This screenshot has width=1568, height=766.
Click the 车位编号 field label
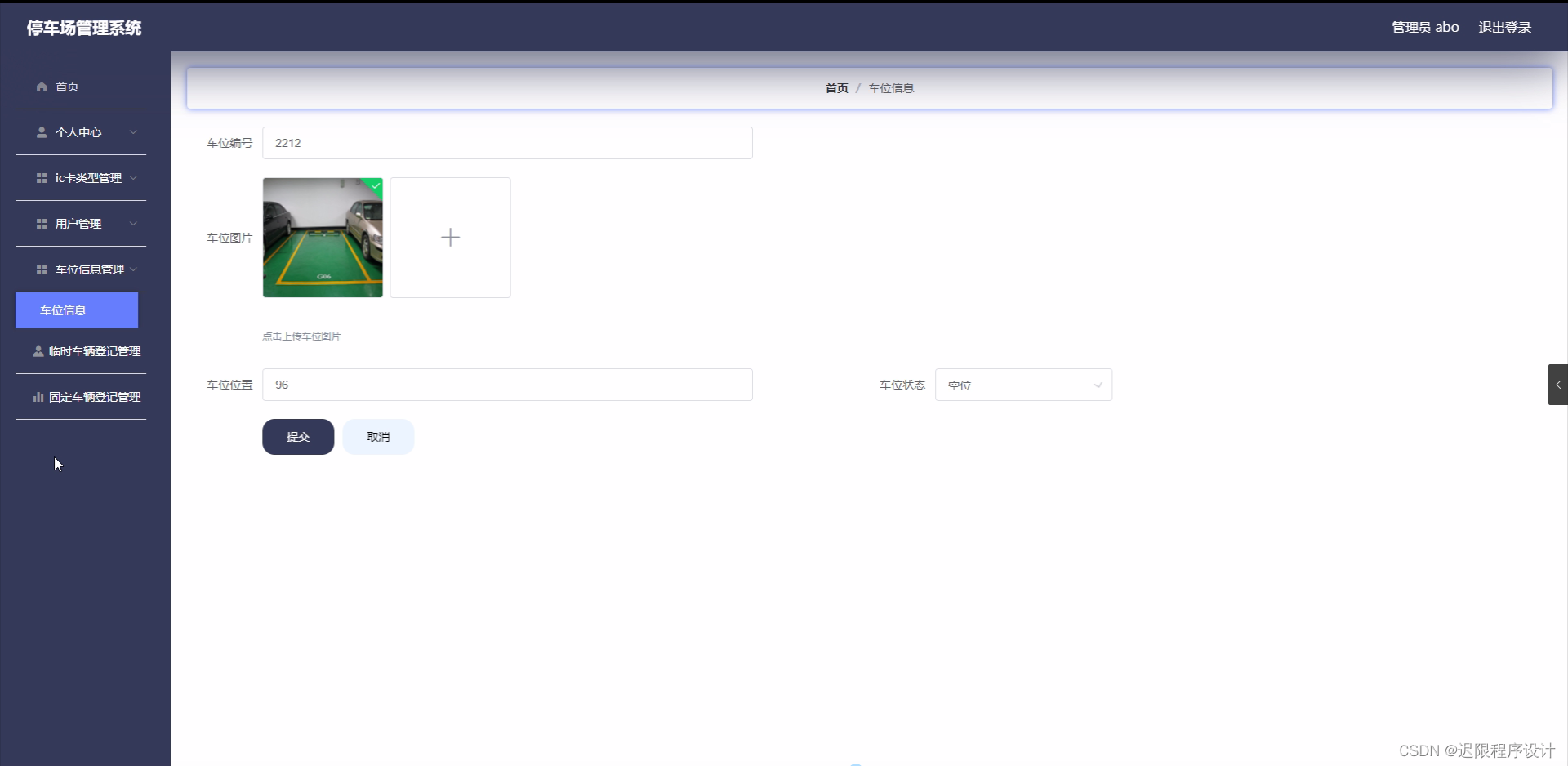pos(229,143)
